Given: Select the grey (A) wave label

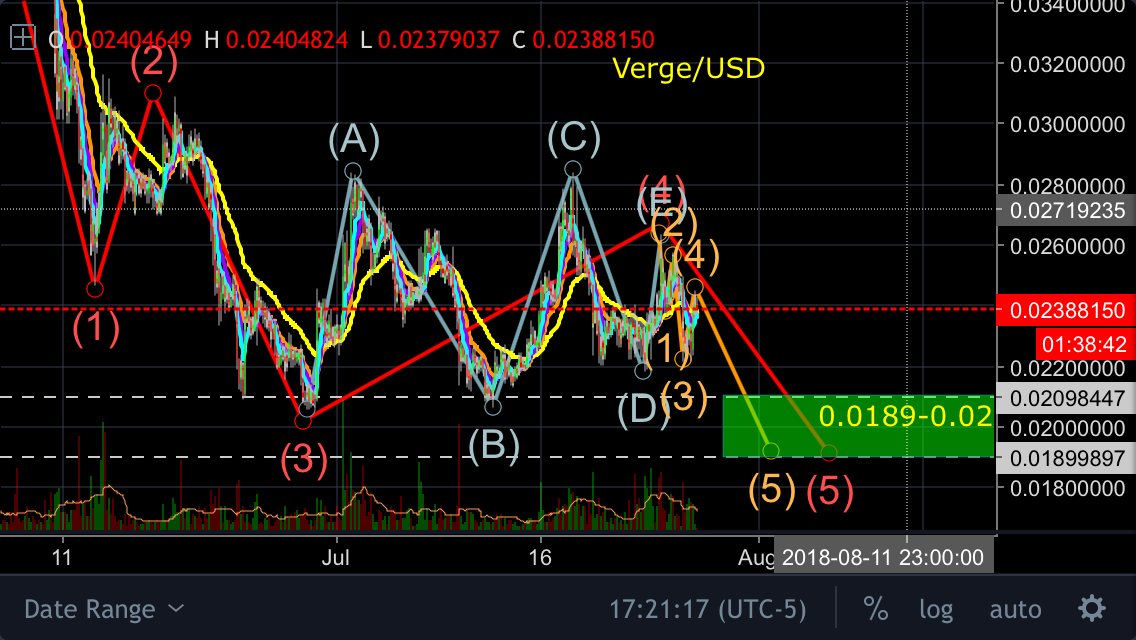Looking at the screenshot, I should 354,139.
